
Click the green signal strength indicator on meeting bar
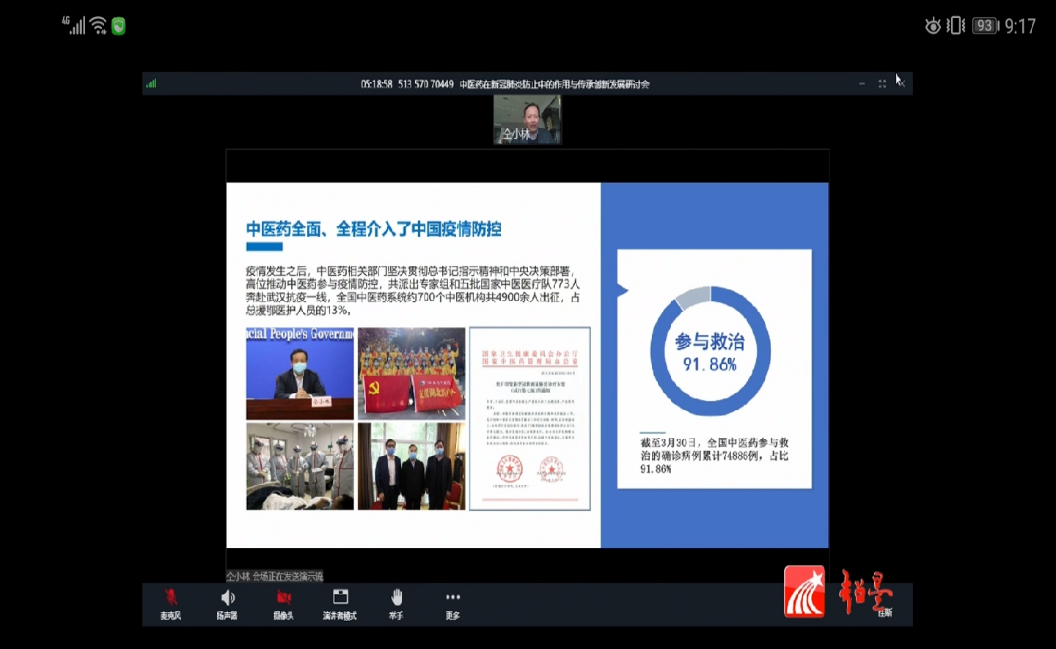click(150, 83)
